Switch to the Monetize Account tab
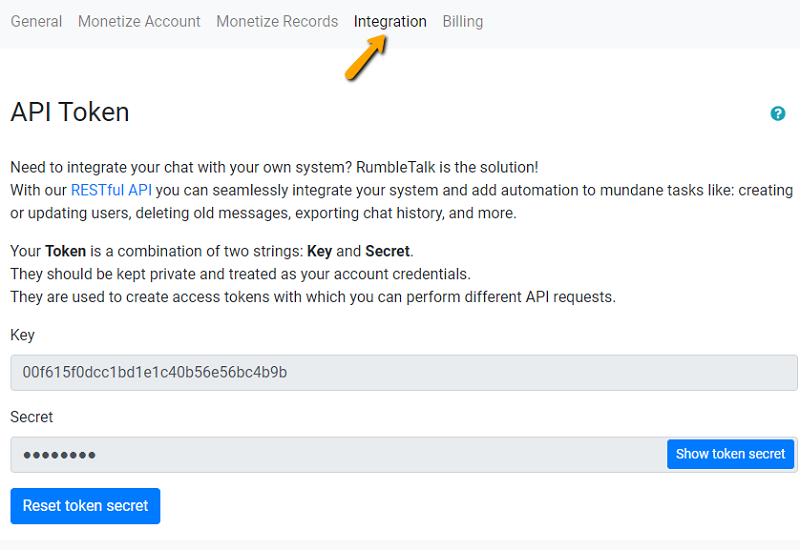Viewport: 800px width, 550px height. pos(139,21)
